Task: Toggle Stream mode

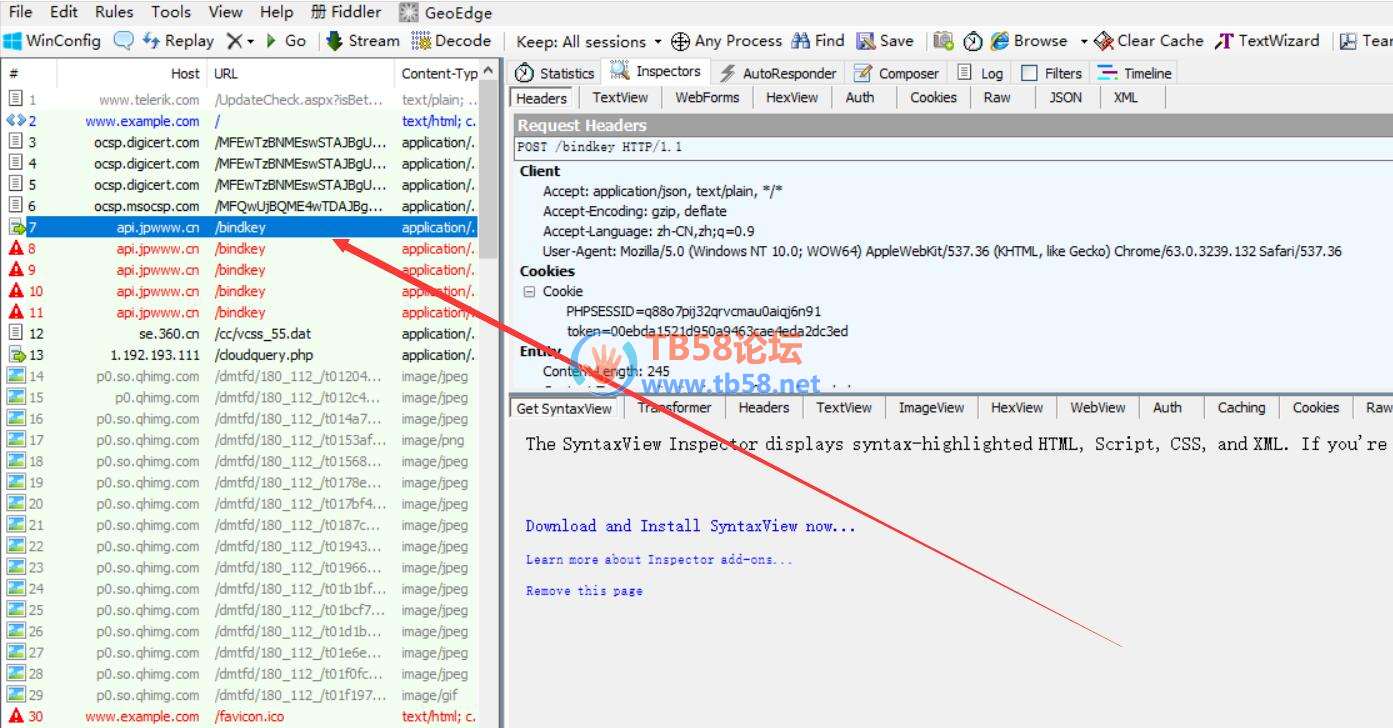Action: [363, 41]
